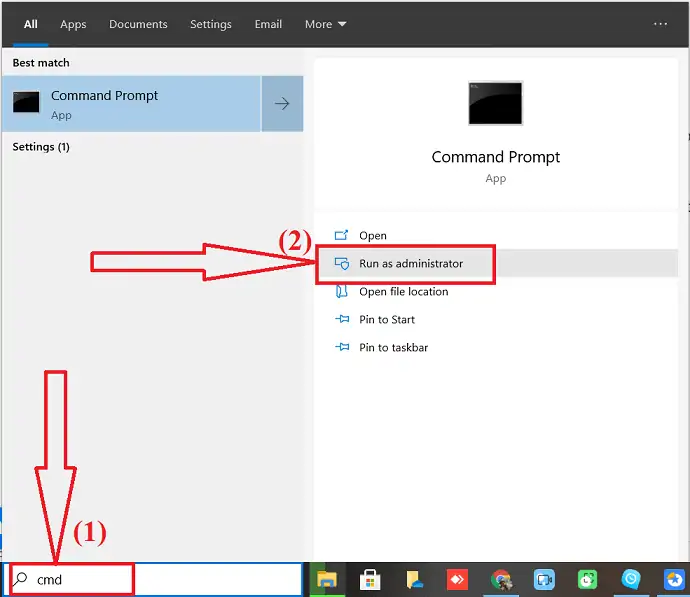Open the Microsoft Store taskbar icon

(370, 580)
